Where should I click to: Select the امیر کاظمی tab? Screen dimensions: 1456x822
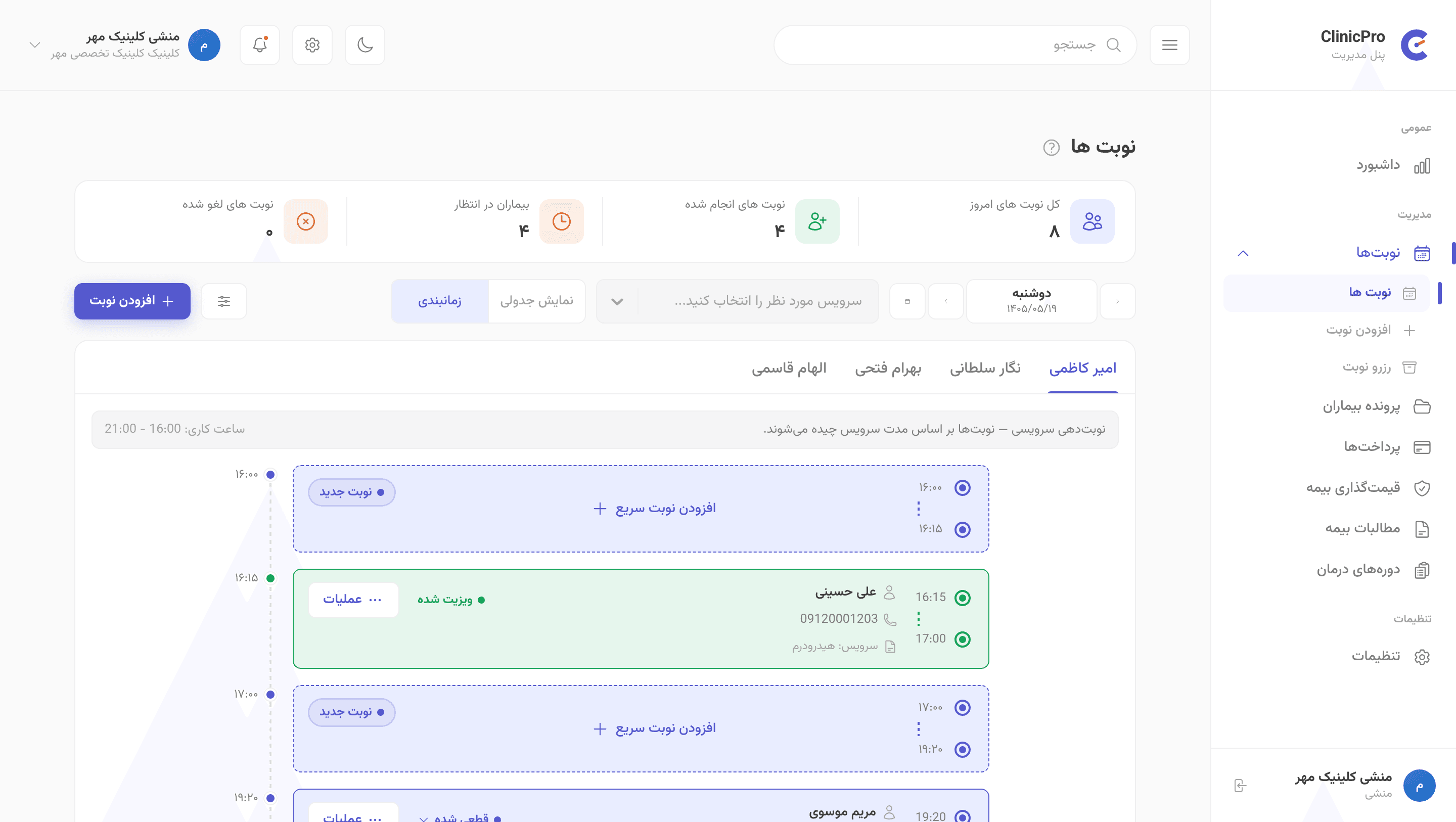coord(1083,369)
